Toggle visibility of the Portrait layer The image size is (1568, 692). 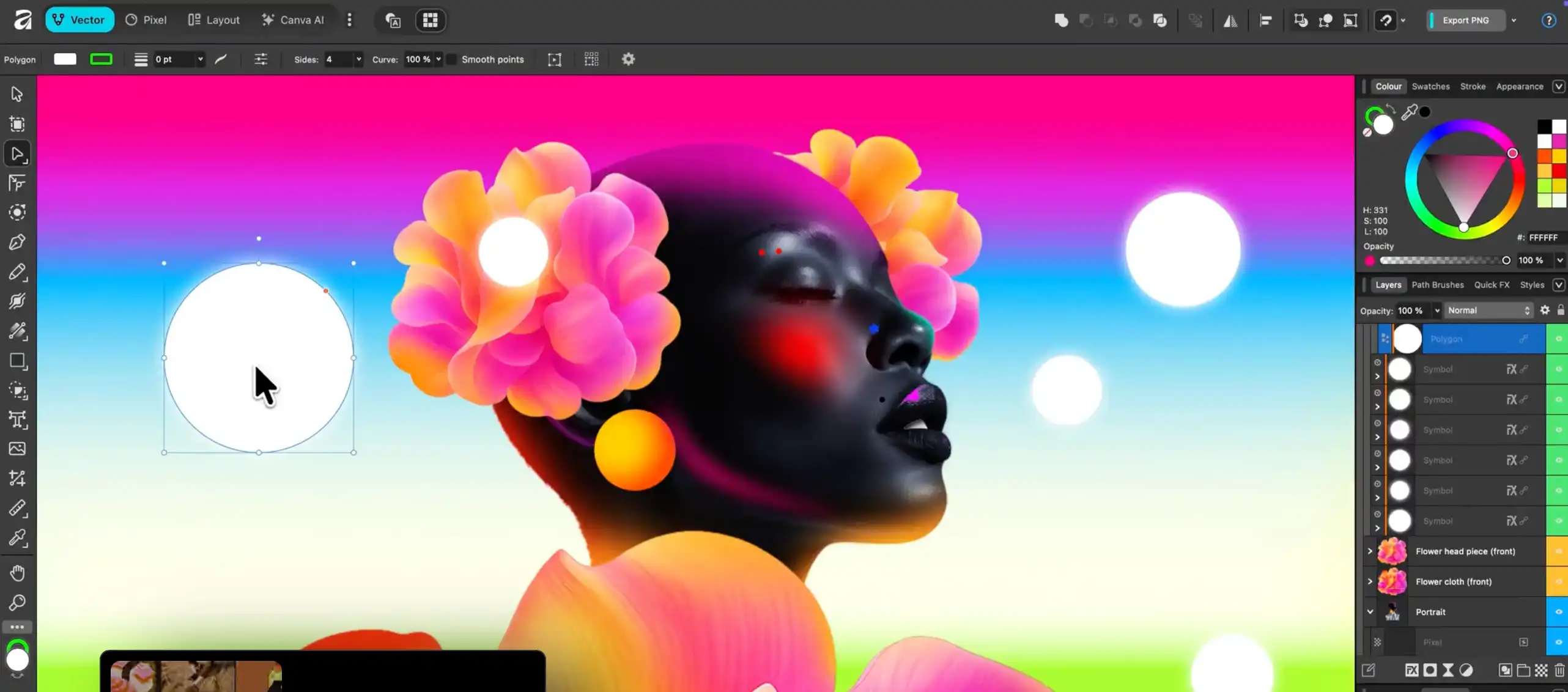coord(1558,612)
